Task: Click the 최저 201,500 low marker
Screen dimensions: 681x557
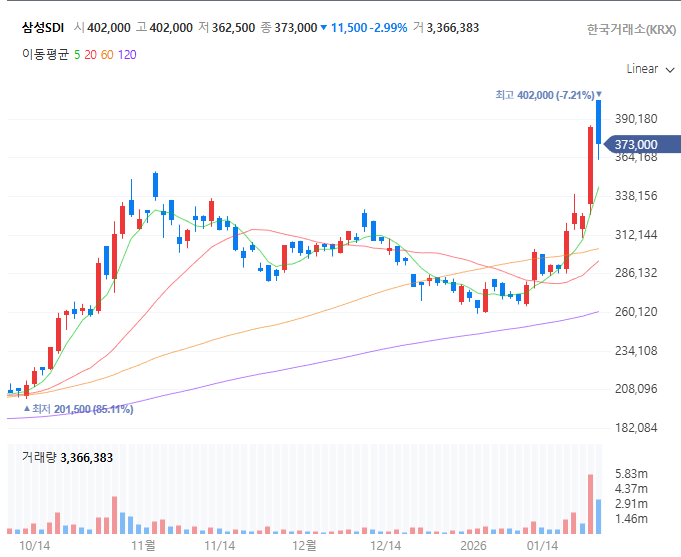Action: [78, 409]
